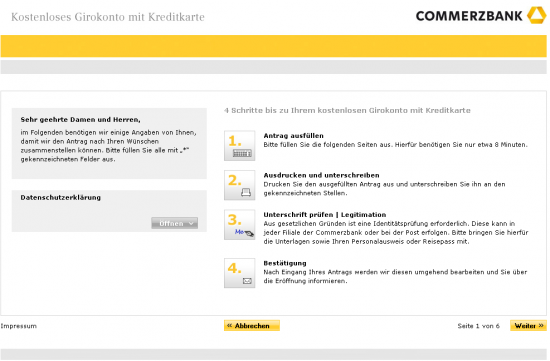The width and height of the screenshot is (550, 361).
Task: Click 'Ausdrucken und unterschreiben' heading
Action: coord(321,175)
